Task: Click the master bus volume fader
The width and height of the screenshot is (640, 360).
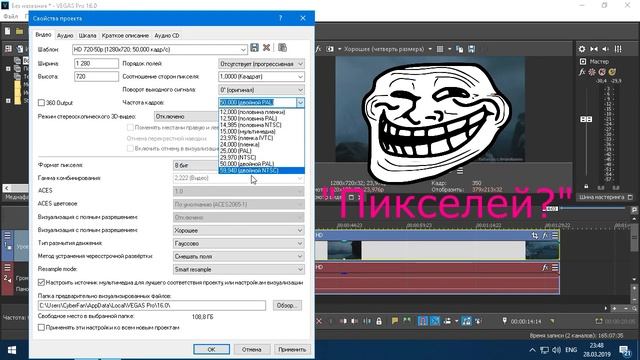Action: click(x=586, y=119)
